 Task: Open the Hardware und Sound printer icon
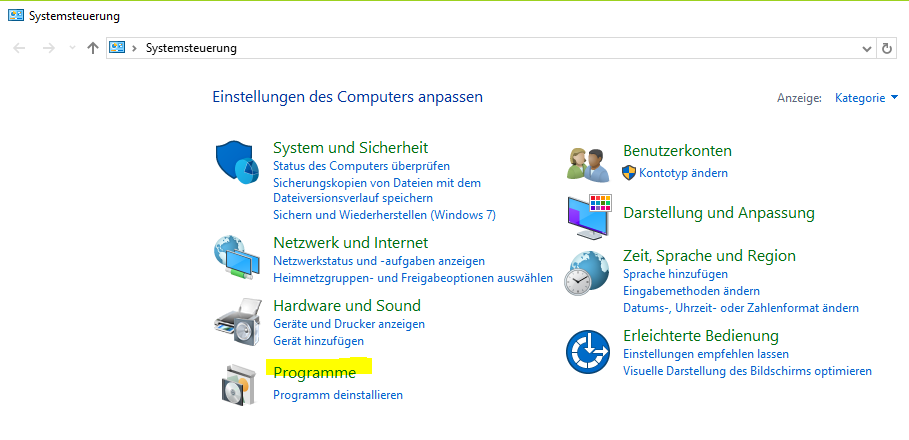point(237,322)
